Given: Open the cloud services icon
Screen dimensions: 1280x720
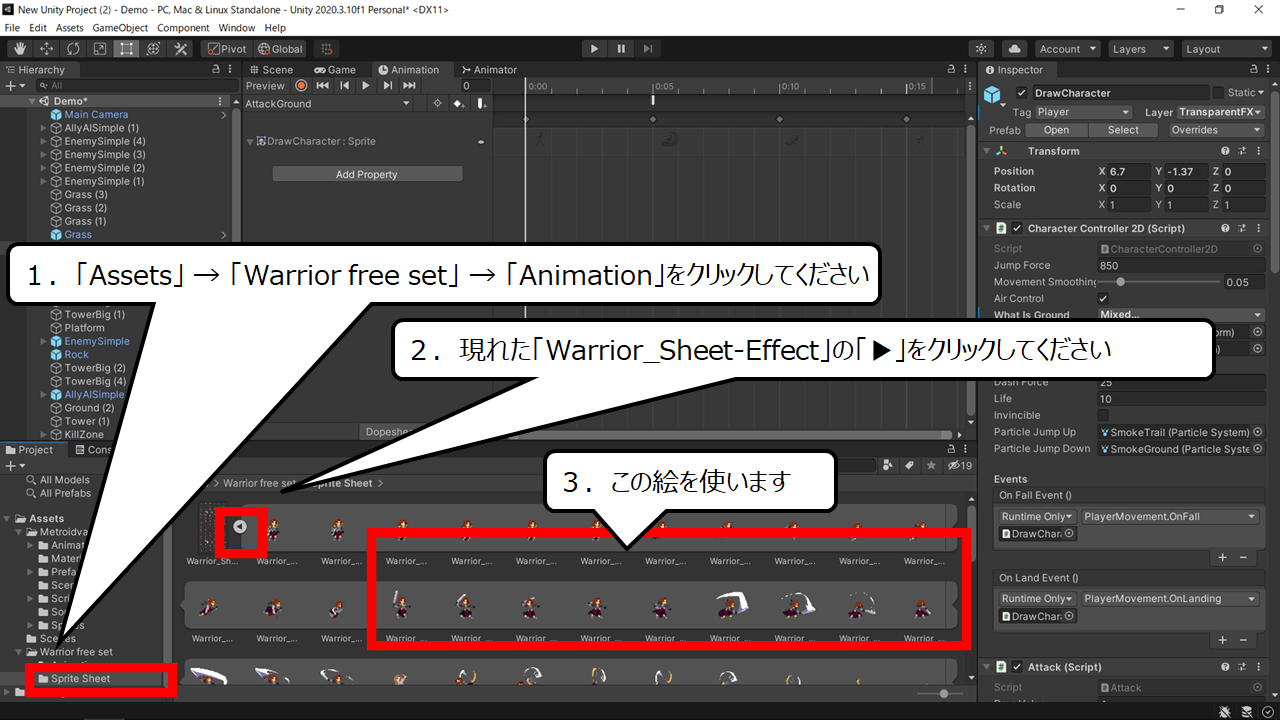Looking at the screenshot, I should (1015, 48).
